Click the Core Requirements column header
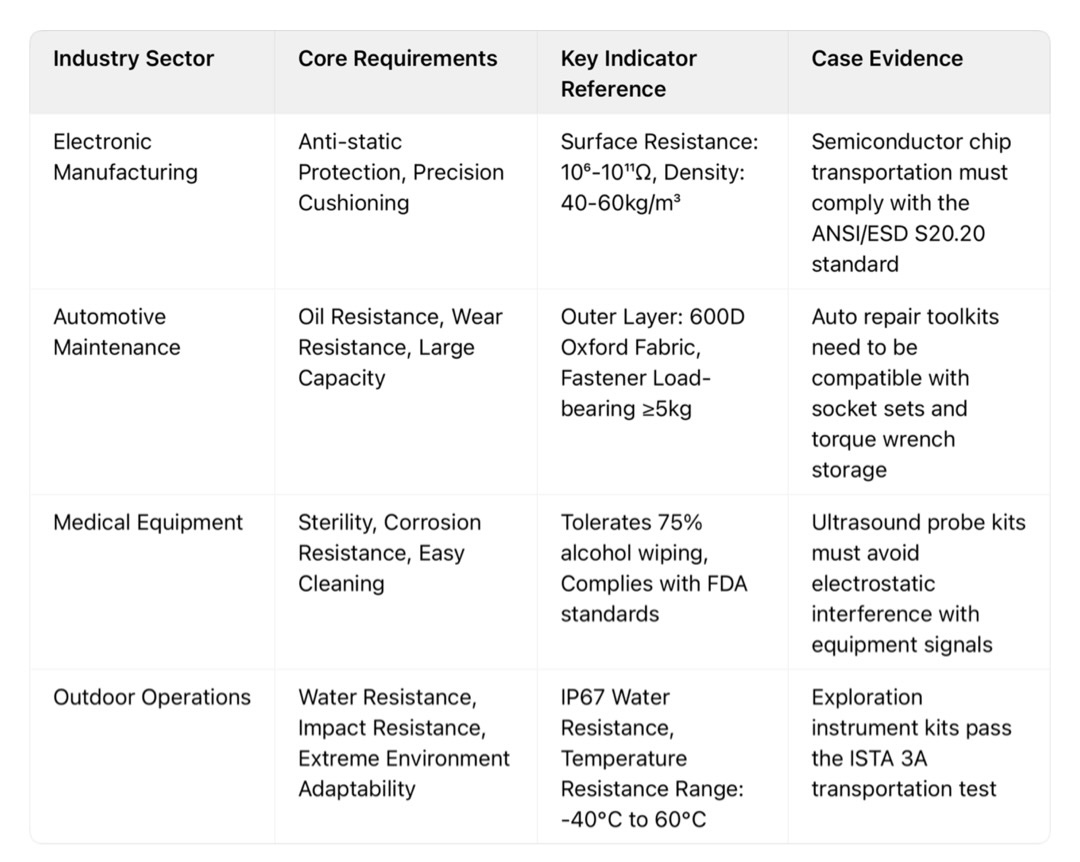1080x862 pixels. tap(397, 59)
